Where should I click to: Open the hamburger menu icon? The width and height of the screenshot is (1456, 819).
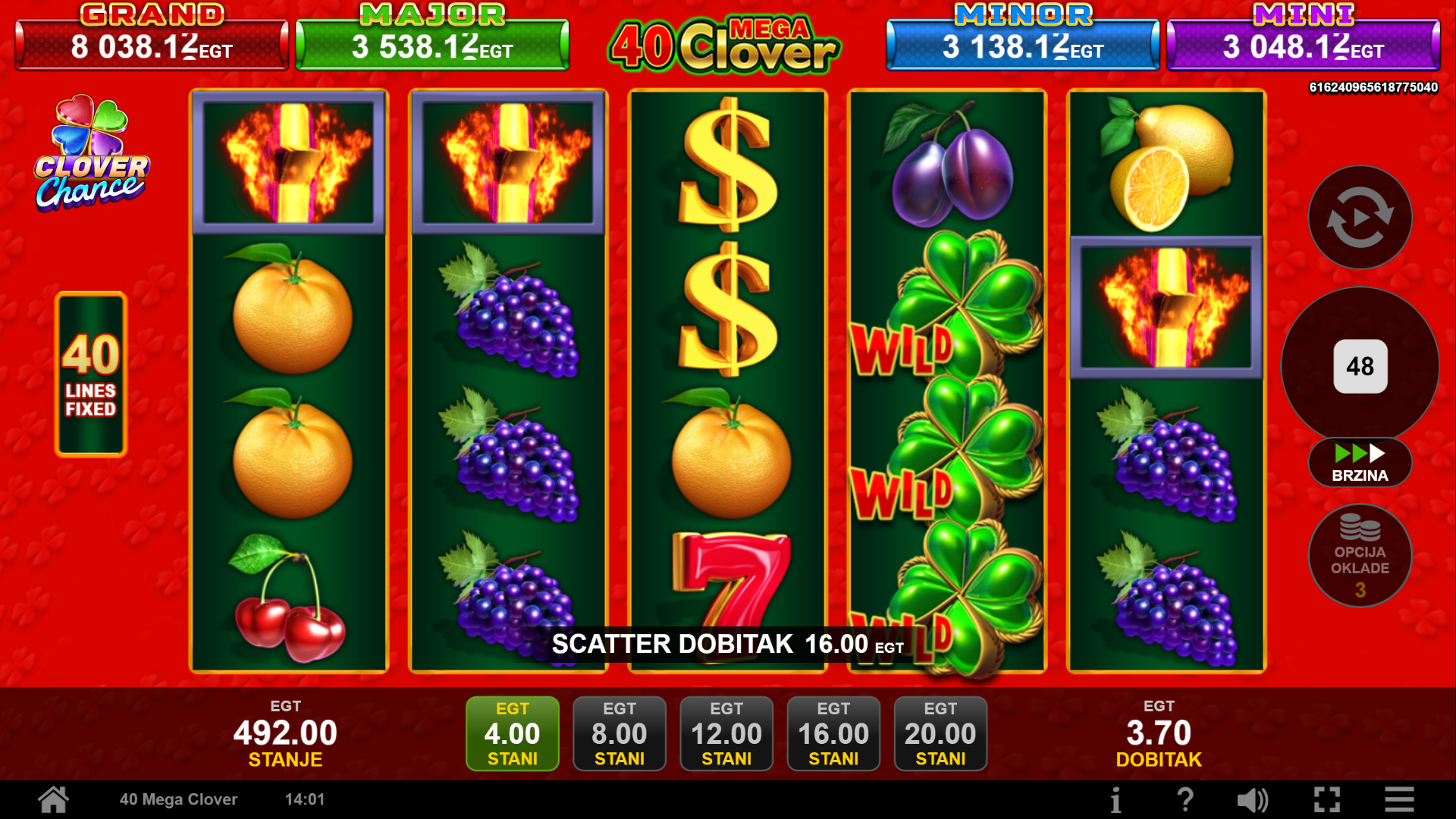[1399, 800]
